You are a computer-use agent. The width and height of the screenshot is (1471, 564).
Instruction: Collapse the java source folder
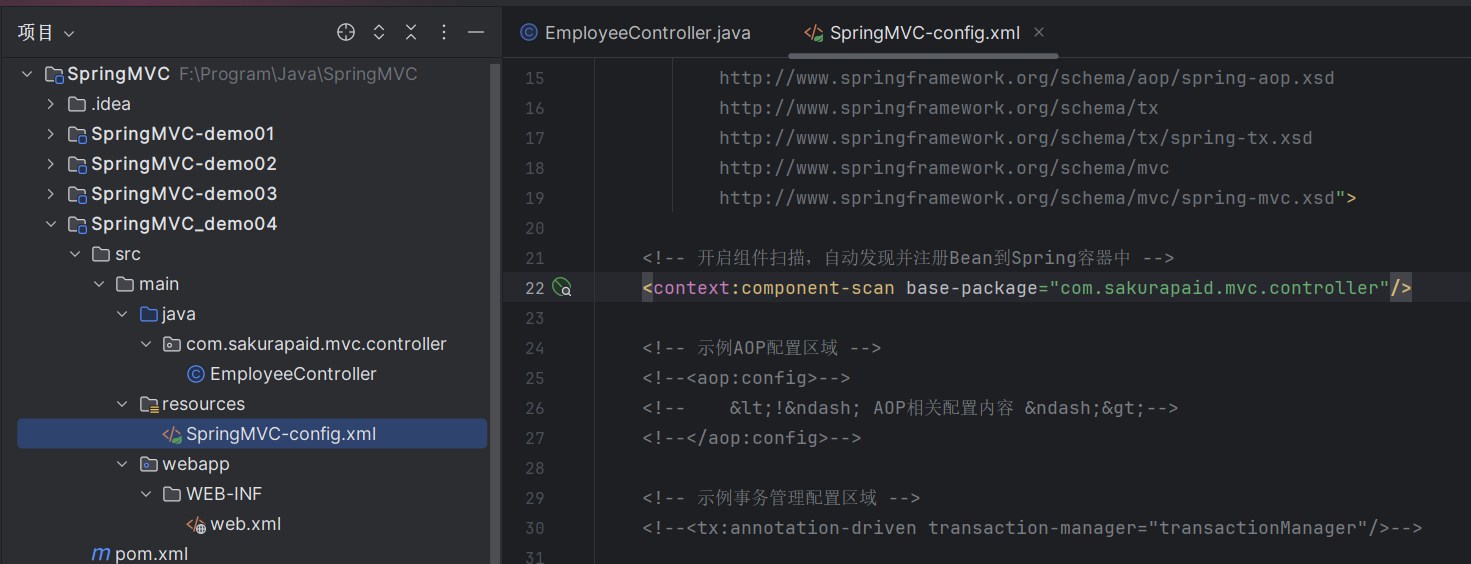[x=122, y=314]
